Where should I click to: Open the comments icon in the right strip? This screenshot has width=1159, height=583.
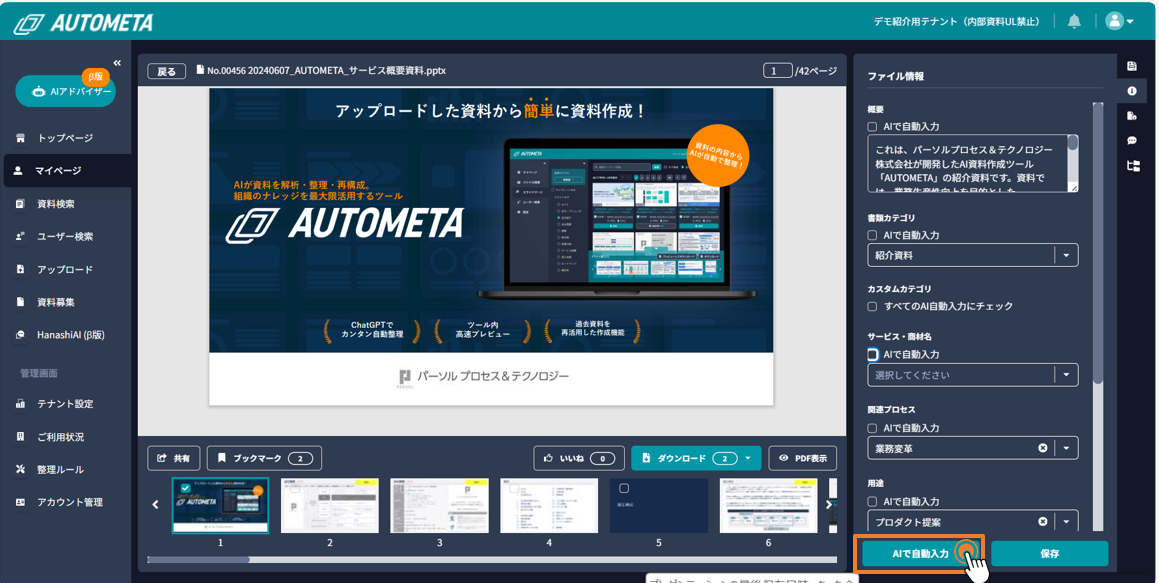click(x=1132, y=140)
